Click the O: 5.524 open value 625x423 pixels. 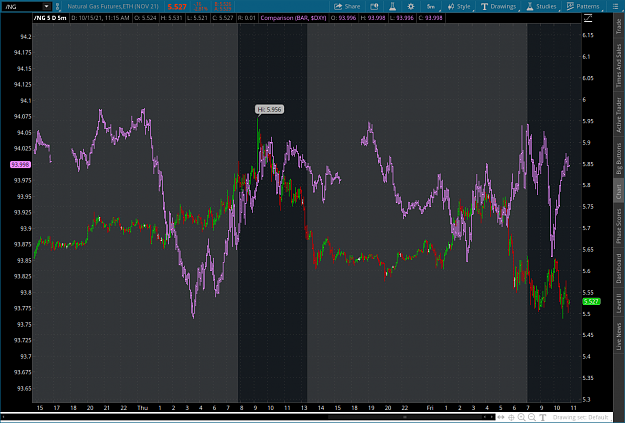[145, 18]
